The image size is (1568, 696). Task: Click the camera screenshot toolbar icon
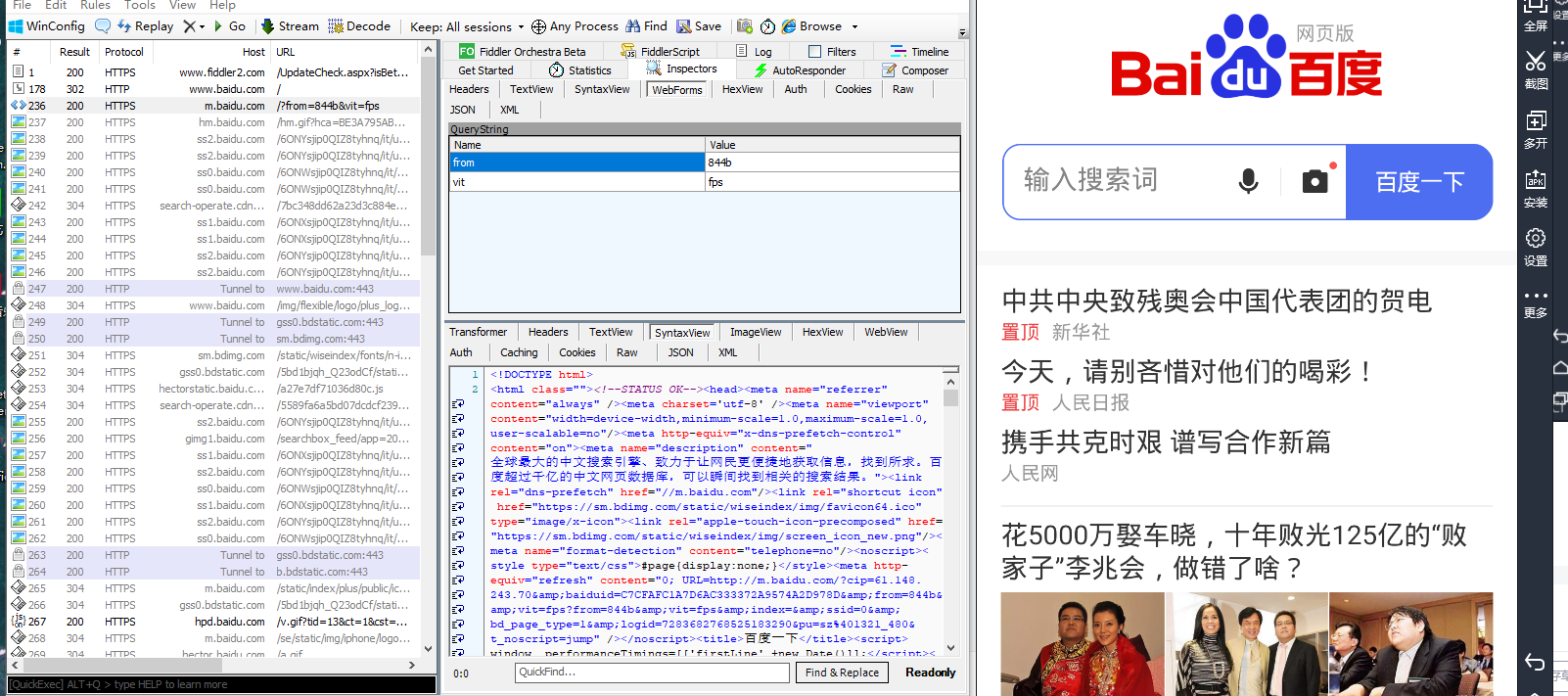[745, 26]
